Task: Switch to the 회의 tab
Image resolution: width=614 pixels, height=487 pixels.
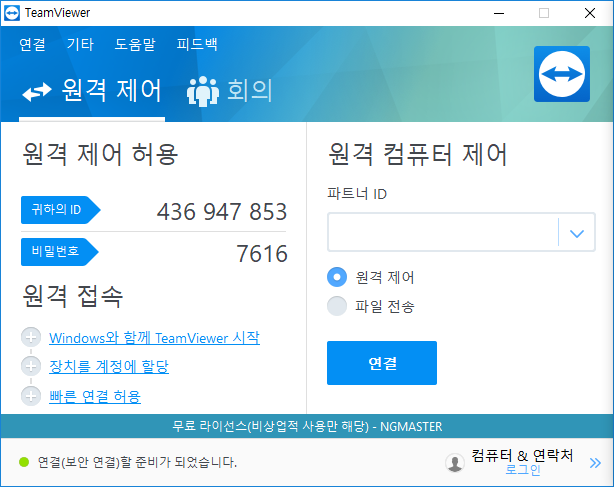Action: tap(230, 91)
